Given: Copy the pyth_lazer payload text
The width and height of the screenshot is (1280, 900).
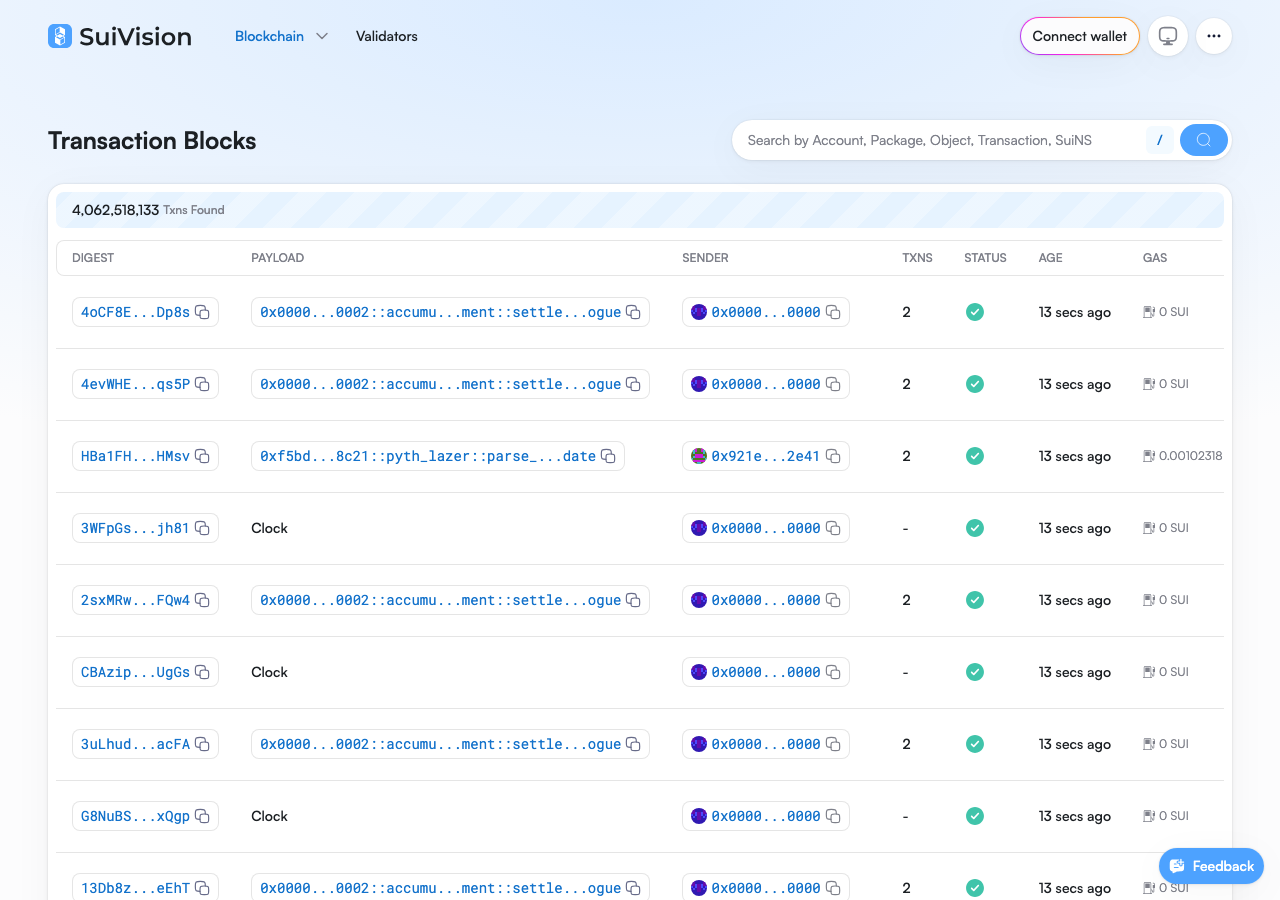Looking at the screenshot, I should (x=608, y=456).
